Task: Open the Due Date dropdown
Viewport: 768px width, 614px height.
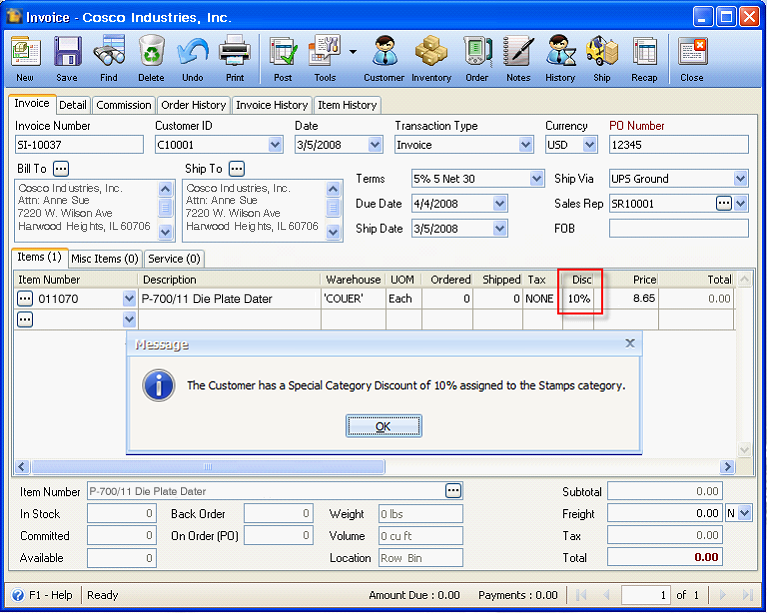Action: click(x=500, y=204)
